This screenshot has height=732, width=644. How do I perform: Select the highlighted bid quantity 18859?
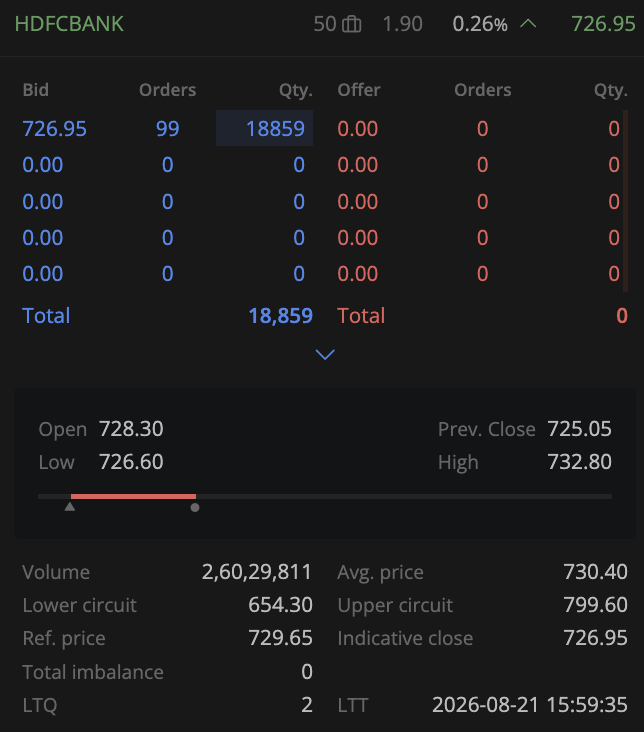click(x=264, y=128)
